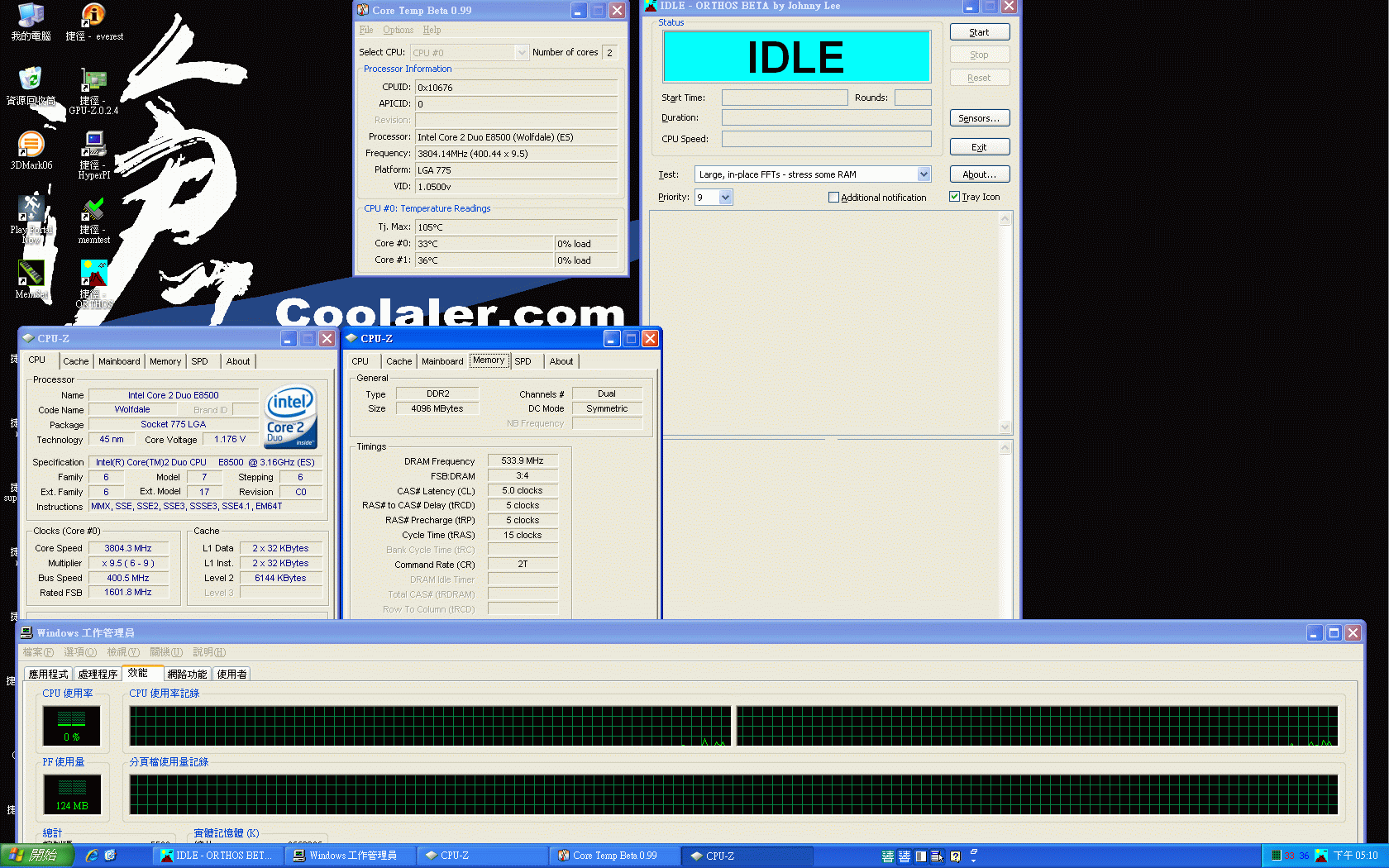Launch Internet Explorer from quick launch

coord(92,856)
